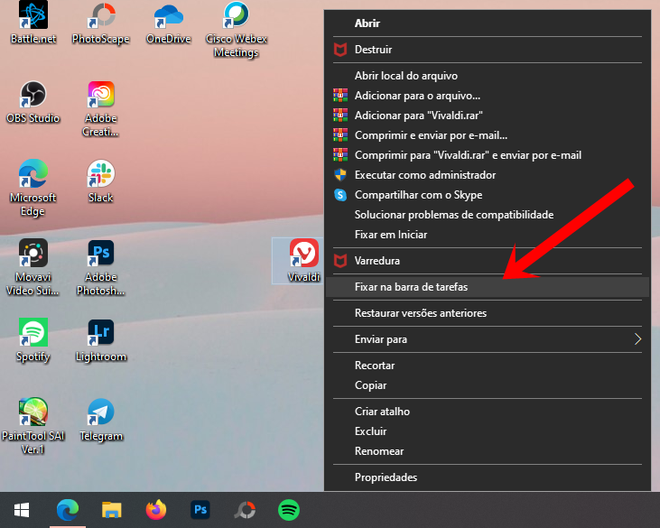Select McAfee Destruir menu entry
This screenshot has width=660, height=528.
[x=487, y=50]
